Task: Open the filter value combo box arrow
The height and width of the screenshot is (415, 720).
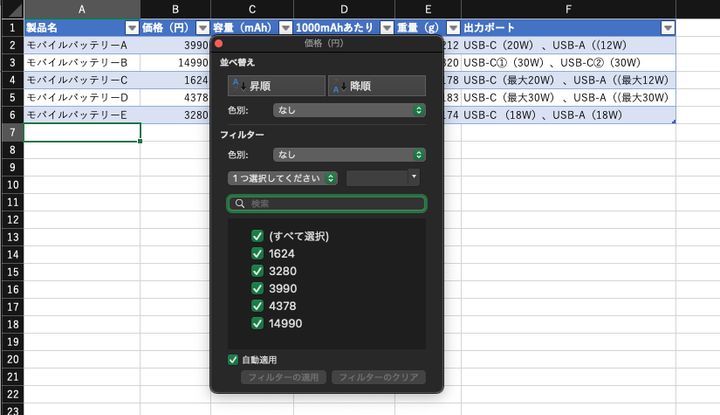Action: 414,177
